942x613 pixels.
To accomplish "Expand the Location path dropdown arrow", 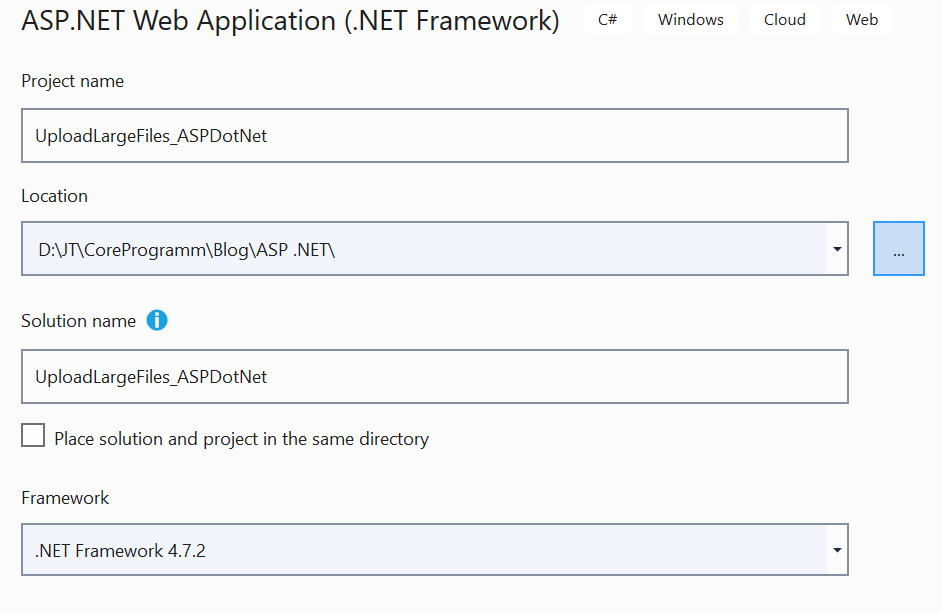I will [836, 249].
